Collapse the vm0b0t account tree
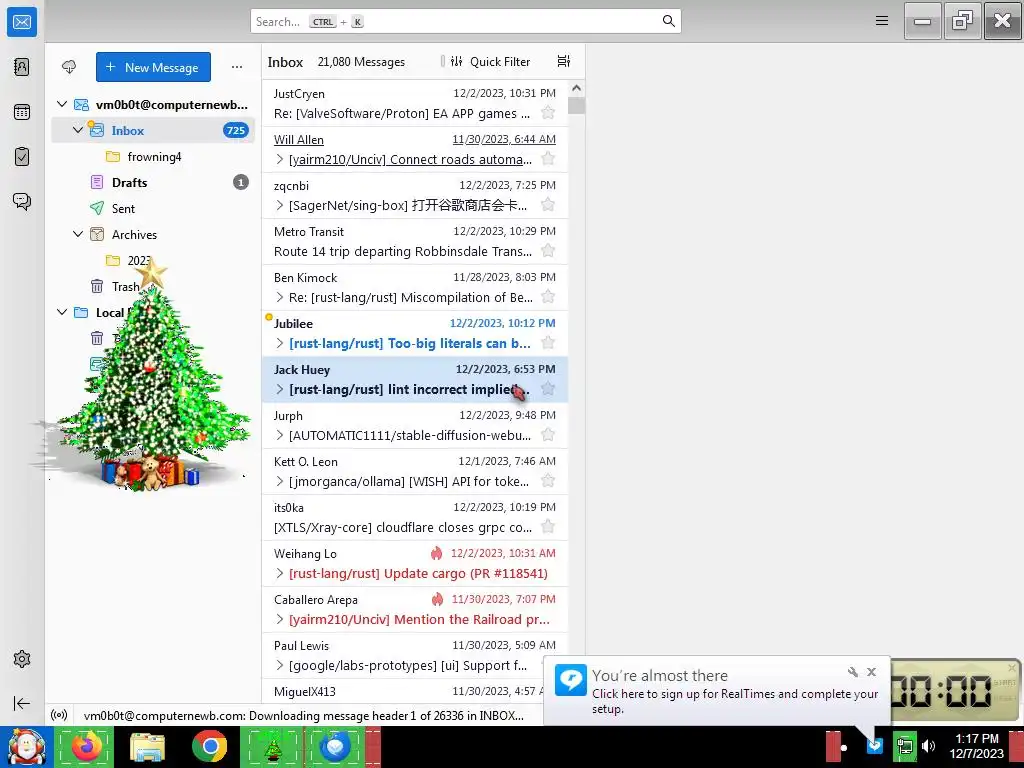 (62, 104)
